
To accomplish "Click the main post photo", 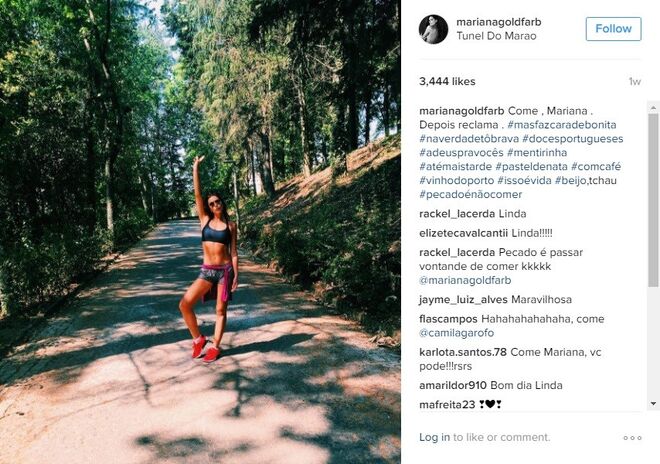I will click(x=200, y=232).
